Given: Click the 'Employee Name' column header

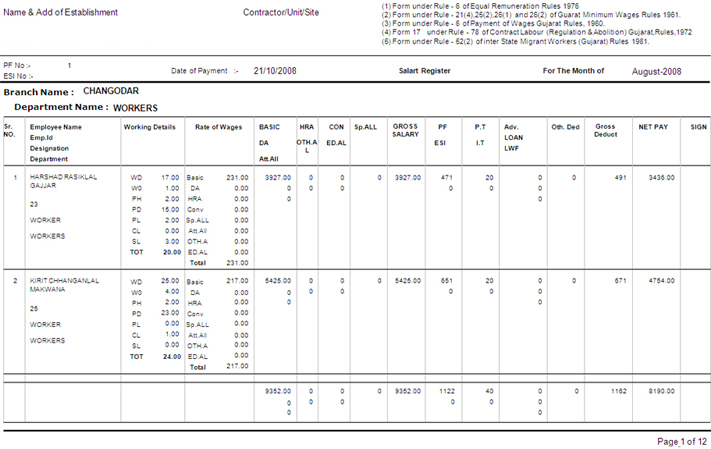Looking at the screenshot, I should click(56, 127).
